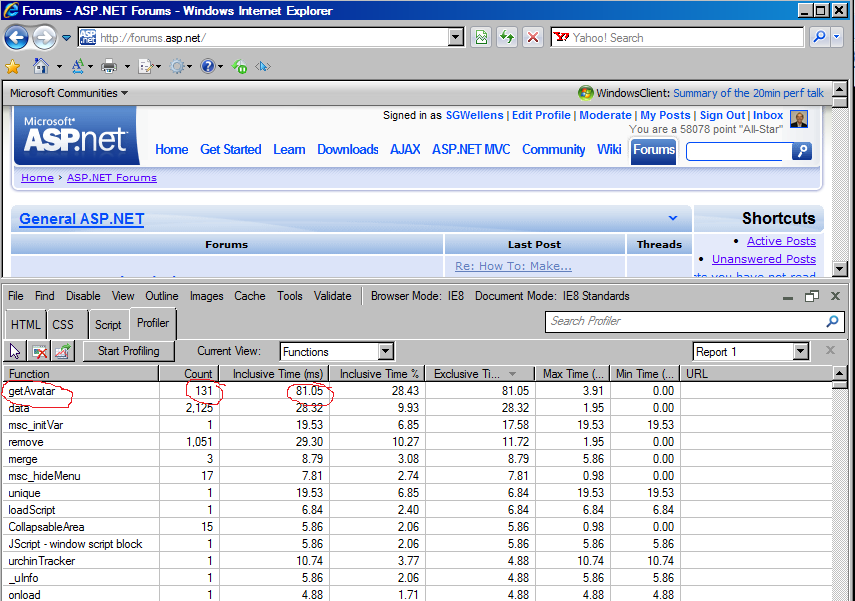This screenshot has width=855, height=601.
Task: Select the urchinTracker function row
Action: (x=417, y=561)
